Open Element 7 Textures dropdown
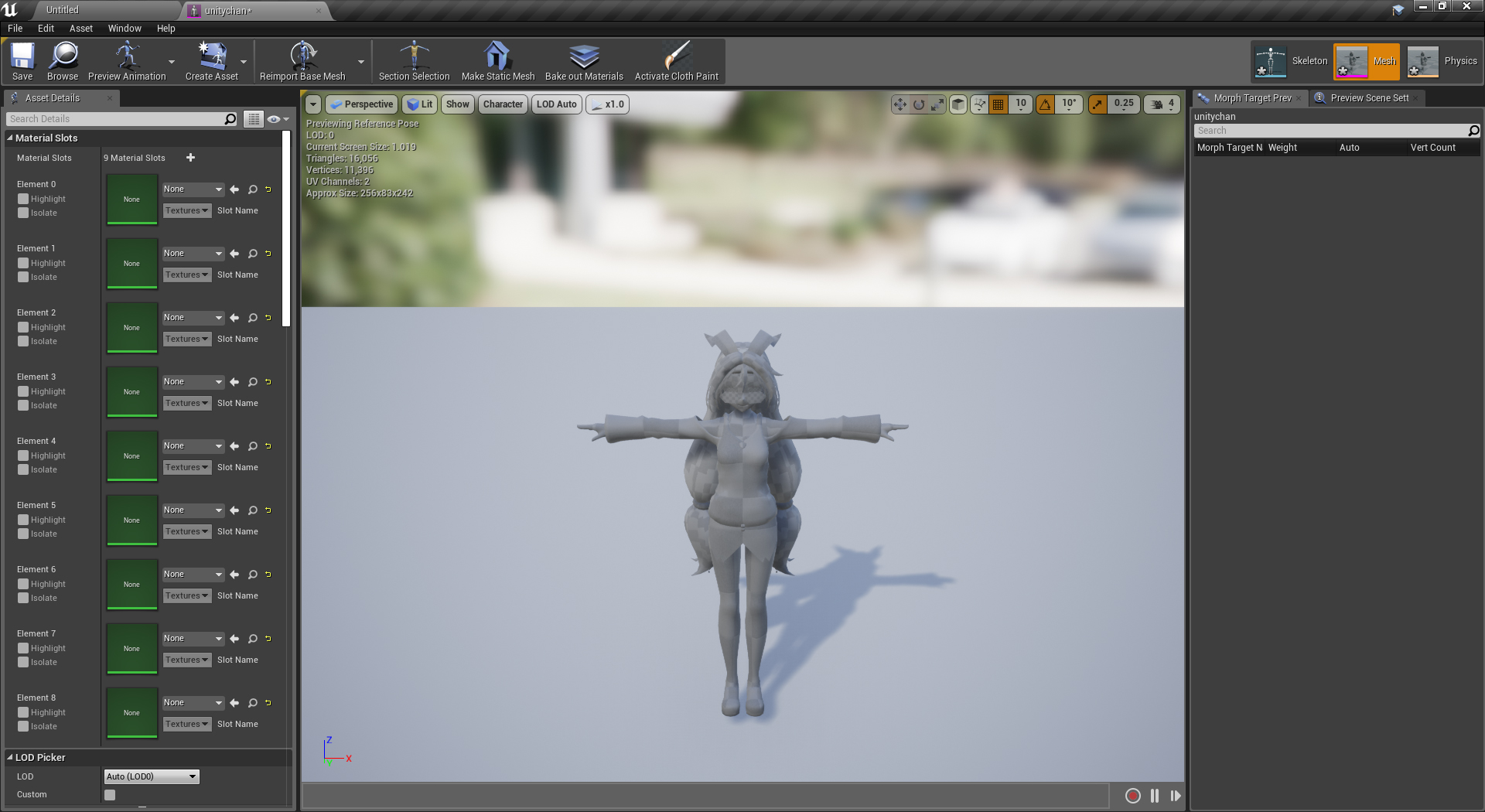The image size is (1485, 812). pos(187,660)
